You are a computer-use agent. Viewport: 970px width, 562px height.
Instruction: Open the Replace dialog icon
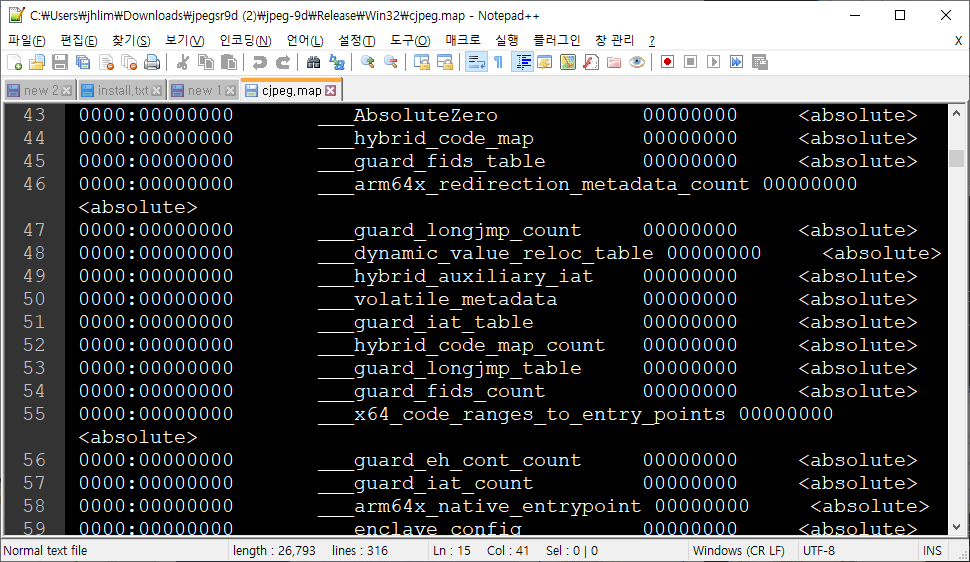[x=337, y=63]
